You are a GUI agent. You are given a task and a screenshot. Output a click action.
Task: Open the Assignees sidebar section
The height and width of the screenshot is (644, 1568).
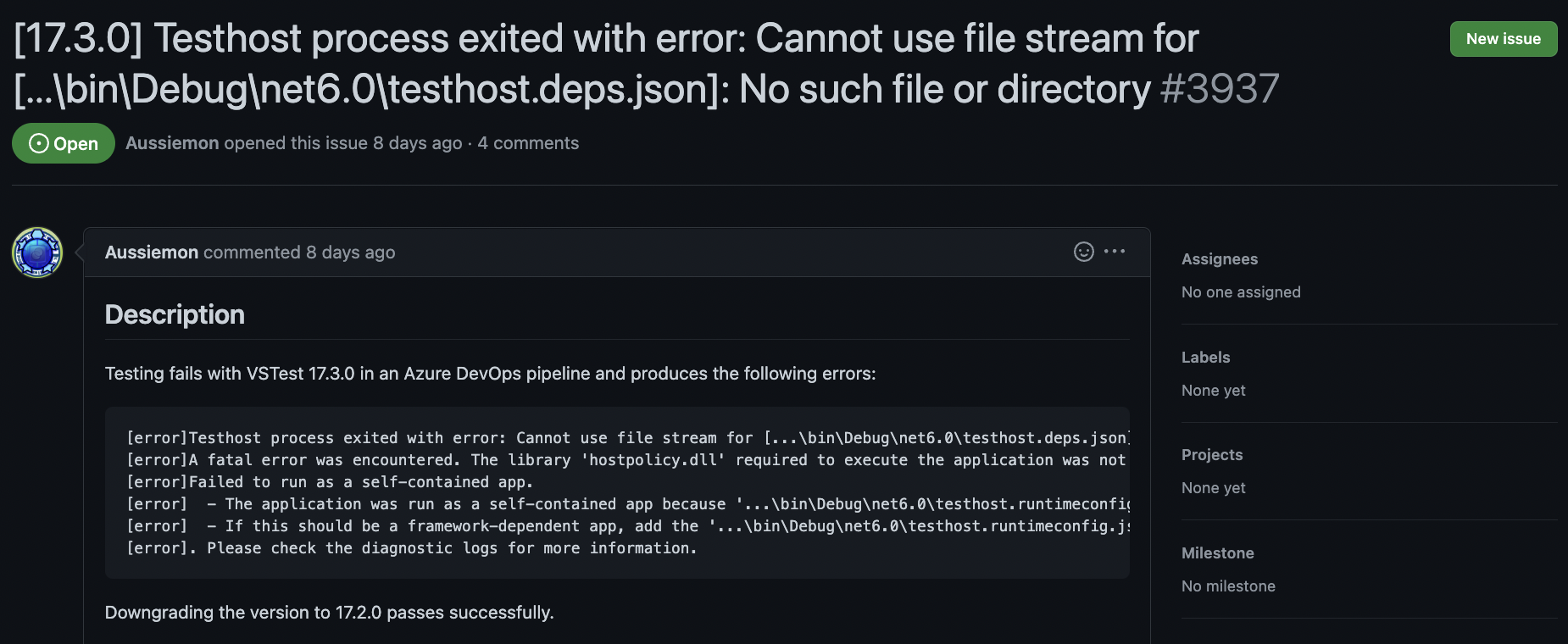[x=1220, y=259]
